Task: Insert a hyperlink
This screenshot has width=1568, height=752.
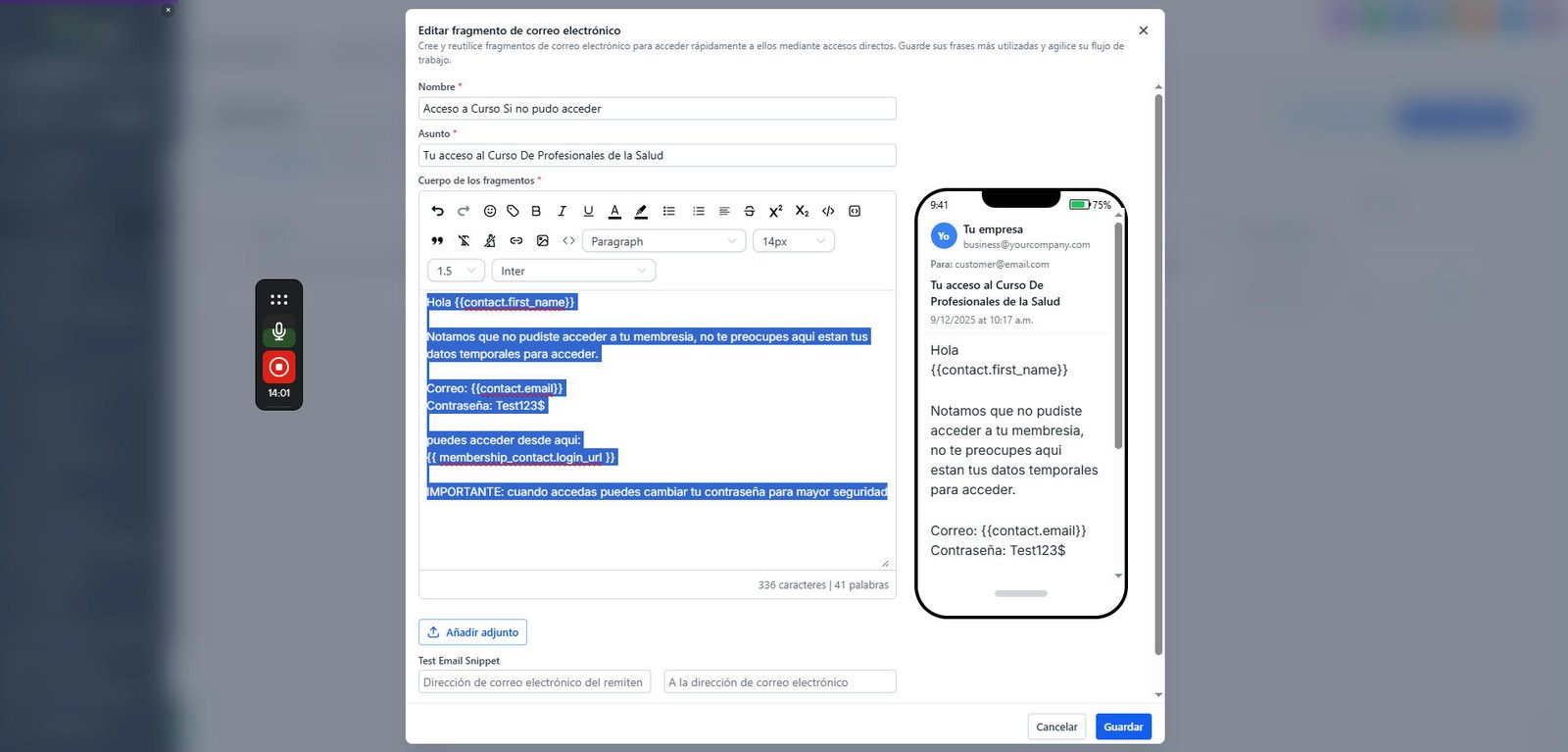Action: (516, 241)
